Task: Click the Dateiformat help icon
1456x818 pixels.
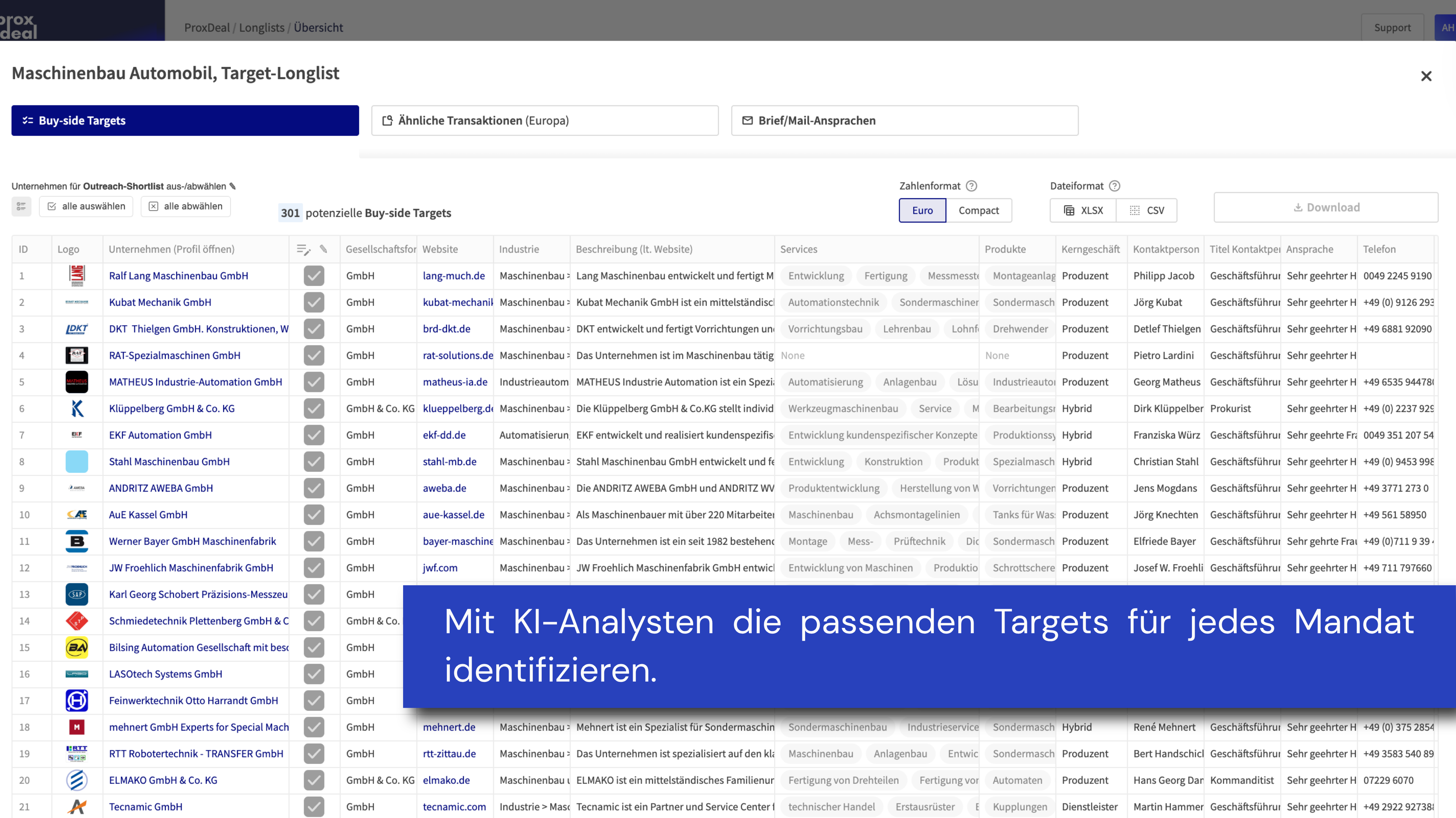Action: coord(1115,186)
